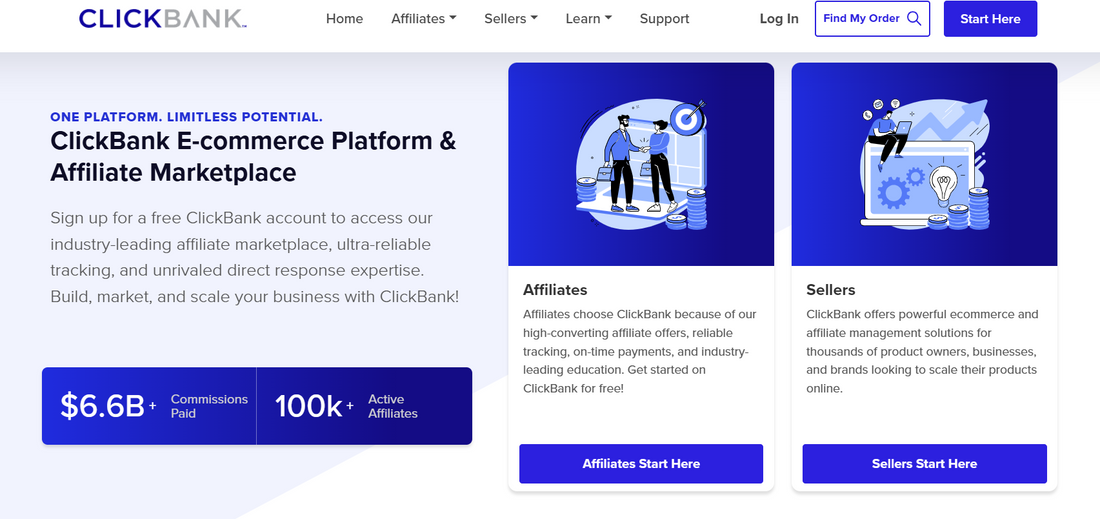This screenshot has height=519, width=1100.
Task: Go to the Support page
Action: 664,19
